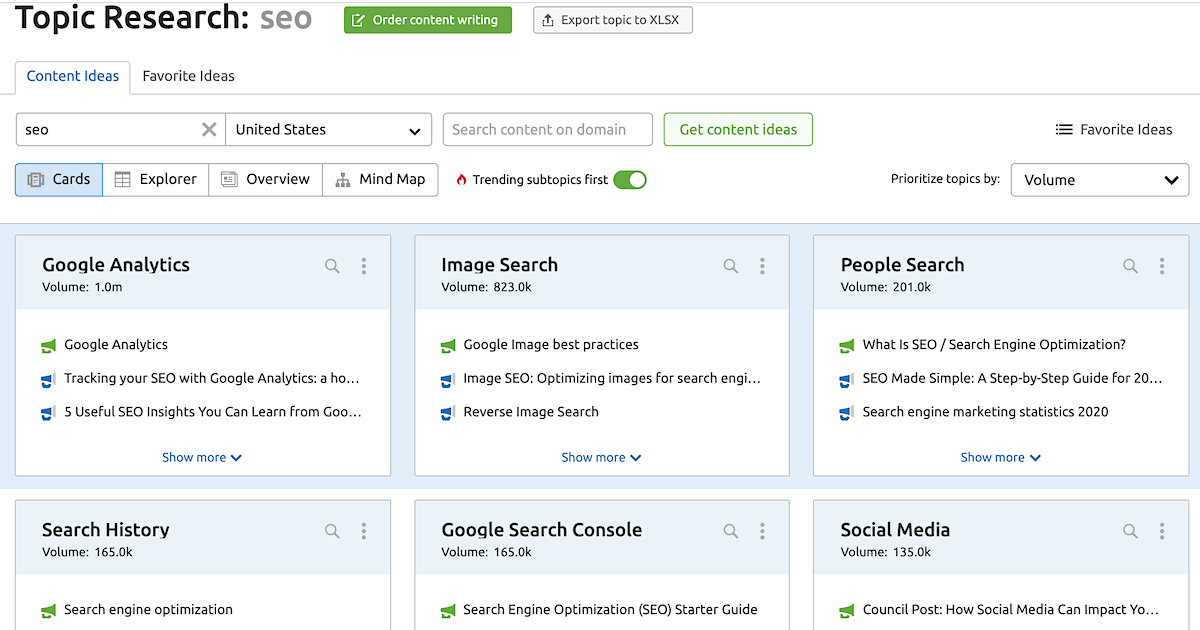Click the People Search card title

point(903,265)
